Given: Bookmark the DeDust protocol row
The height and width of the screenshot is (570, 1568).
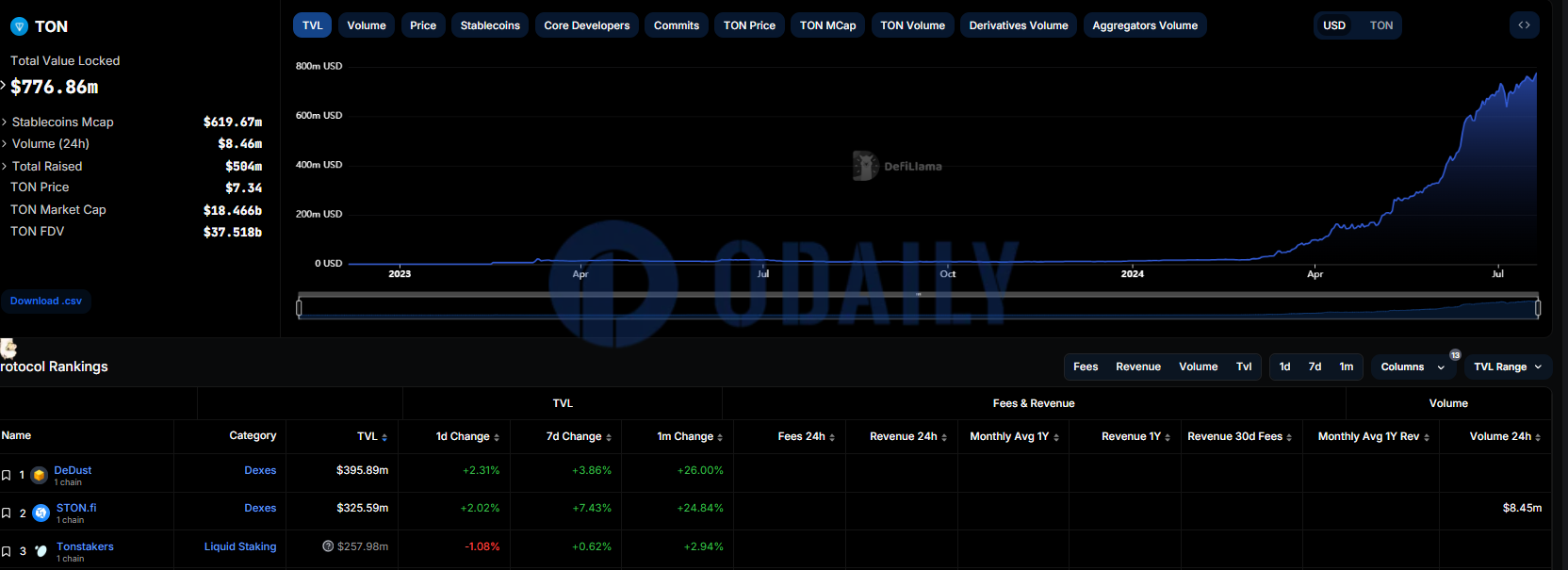Looking at the screenshot, I should [6, 476].
